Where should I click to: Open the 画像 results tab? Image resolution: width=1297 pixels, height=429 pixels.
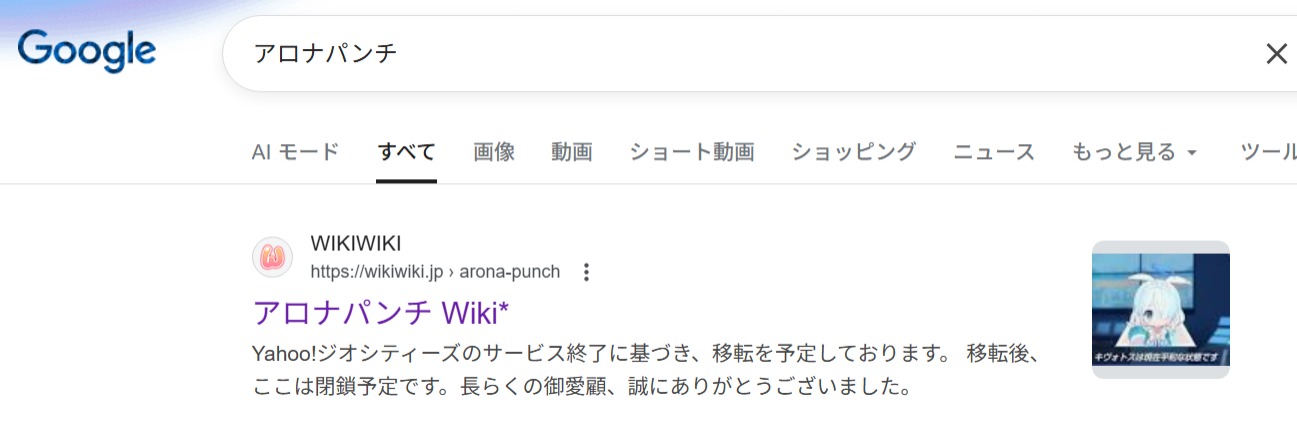tap(494, 152)
